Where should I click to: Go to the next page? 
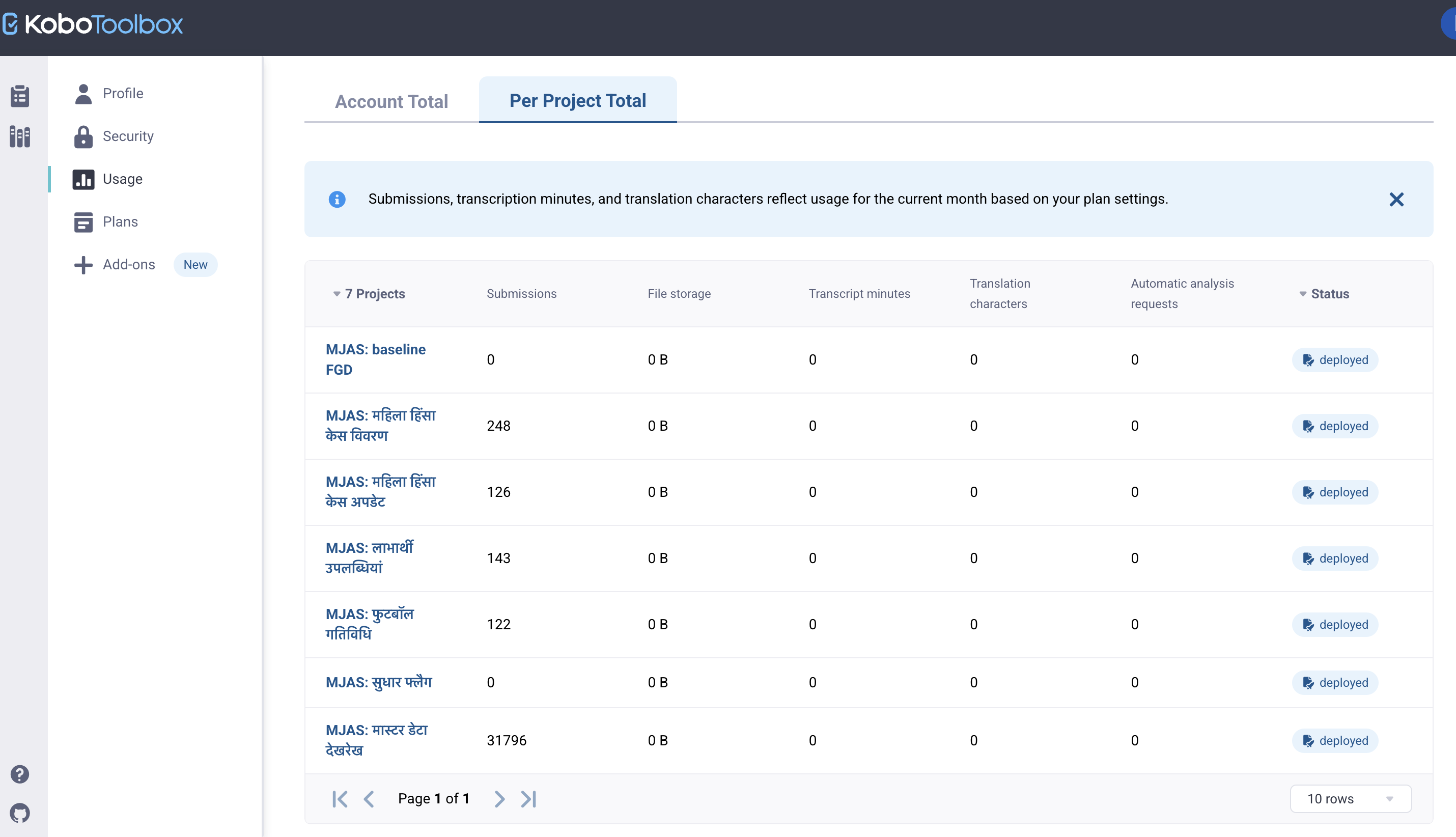click(499, 798)
